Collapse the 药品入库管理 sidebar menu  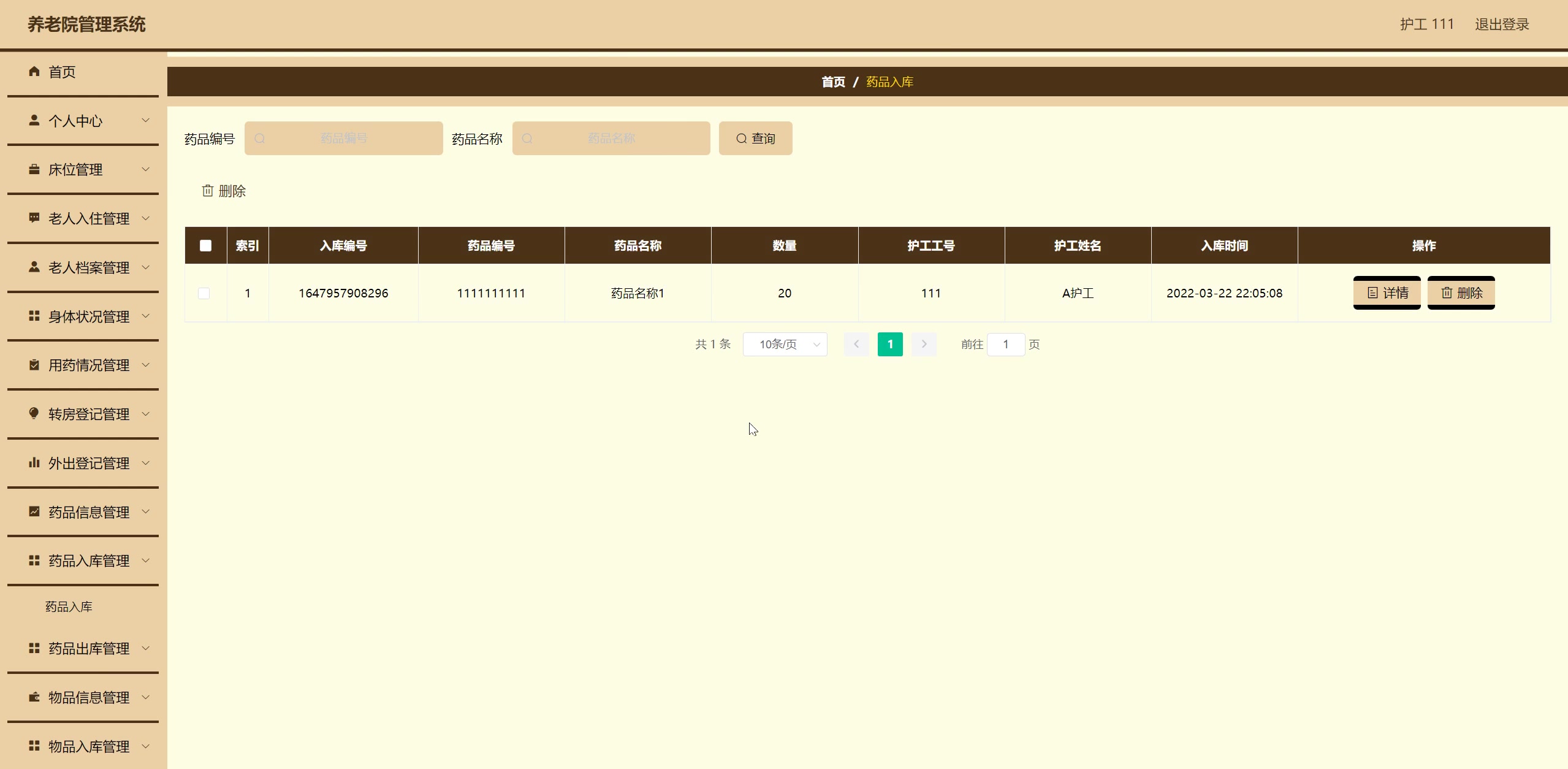click(x=89, y=560)
